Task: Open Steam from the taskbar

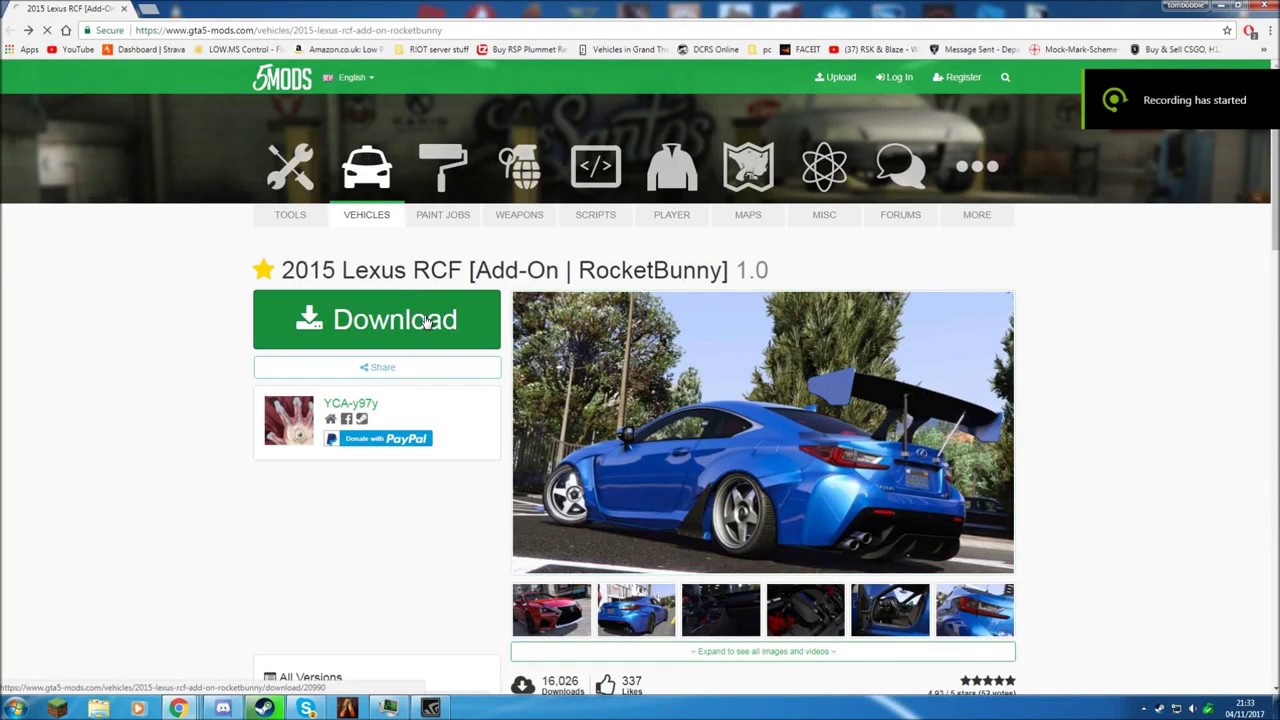Action: (264, 708)
